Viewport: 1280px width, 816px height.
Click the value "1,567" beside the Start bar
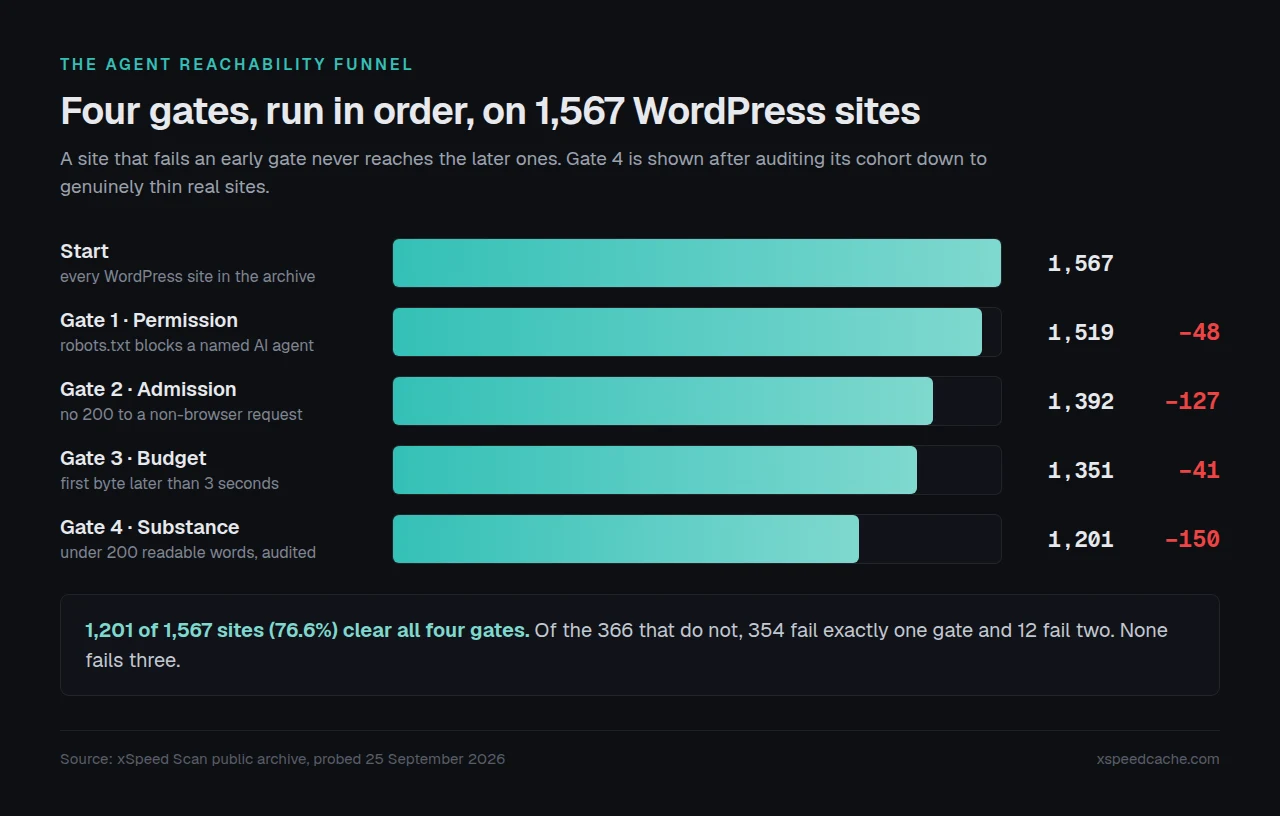1081,264
